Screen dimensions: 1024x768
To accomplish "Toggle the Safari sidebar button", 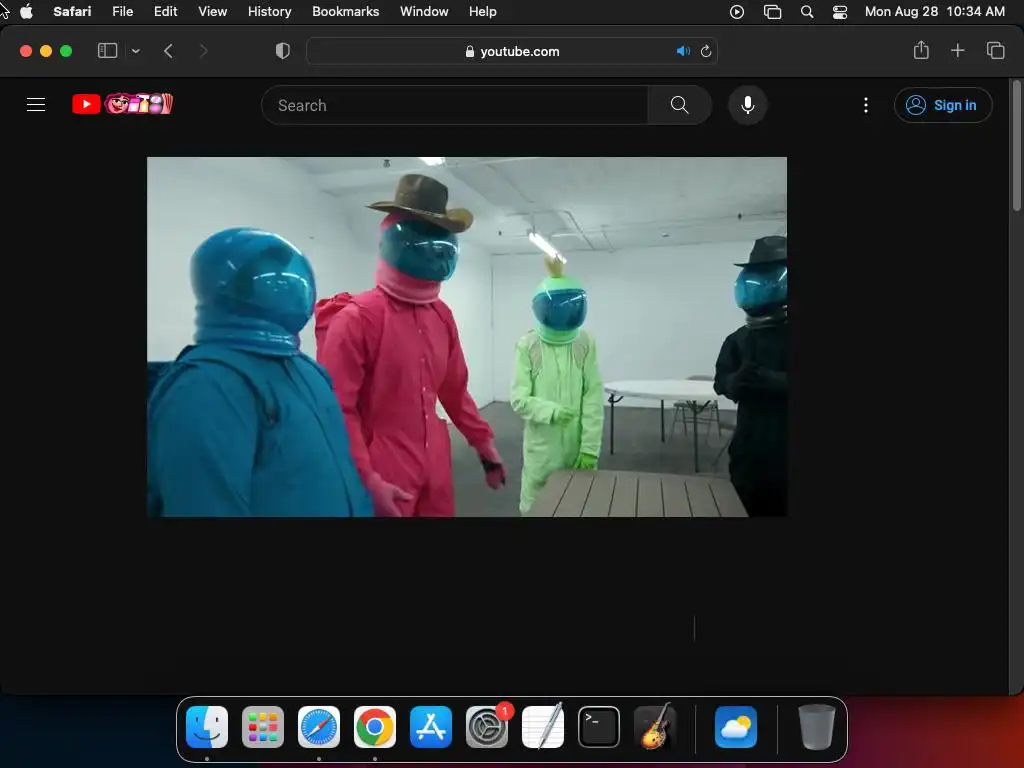I will coord(107,51).
